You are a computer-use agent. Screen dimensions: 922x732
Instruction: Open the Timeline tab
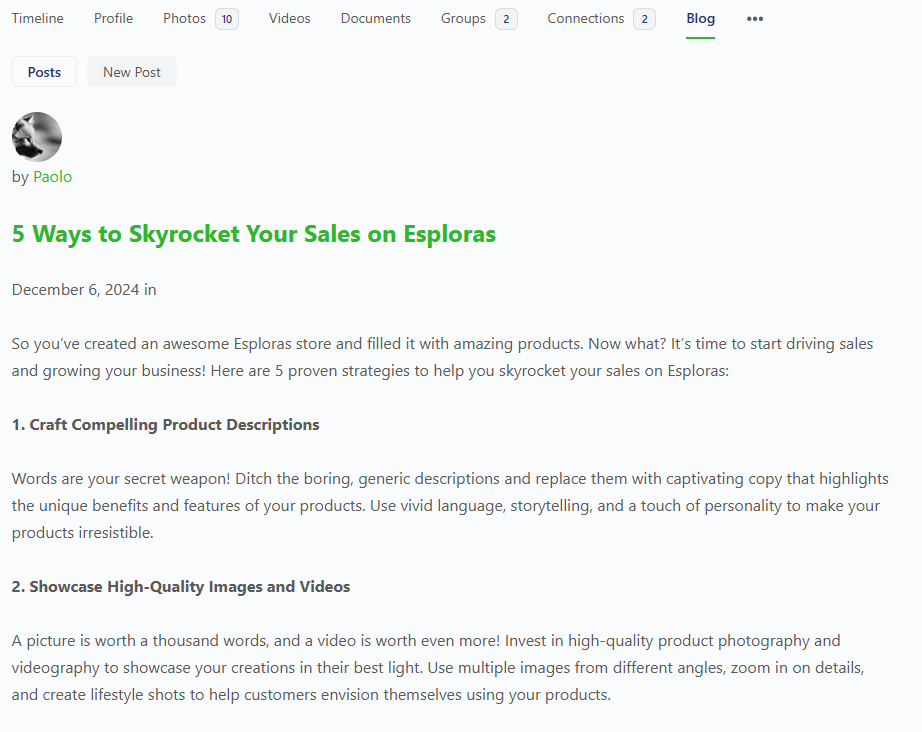38,19
